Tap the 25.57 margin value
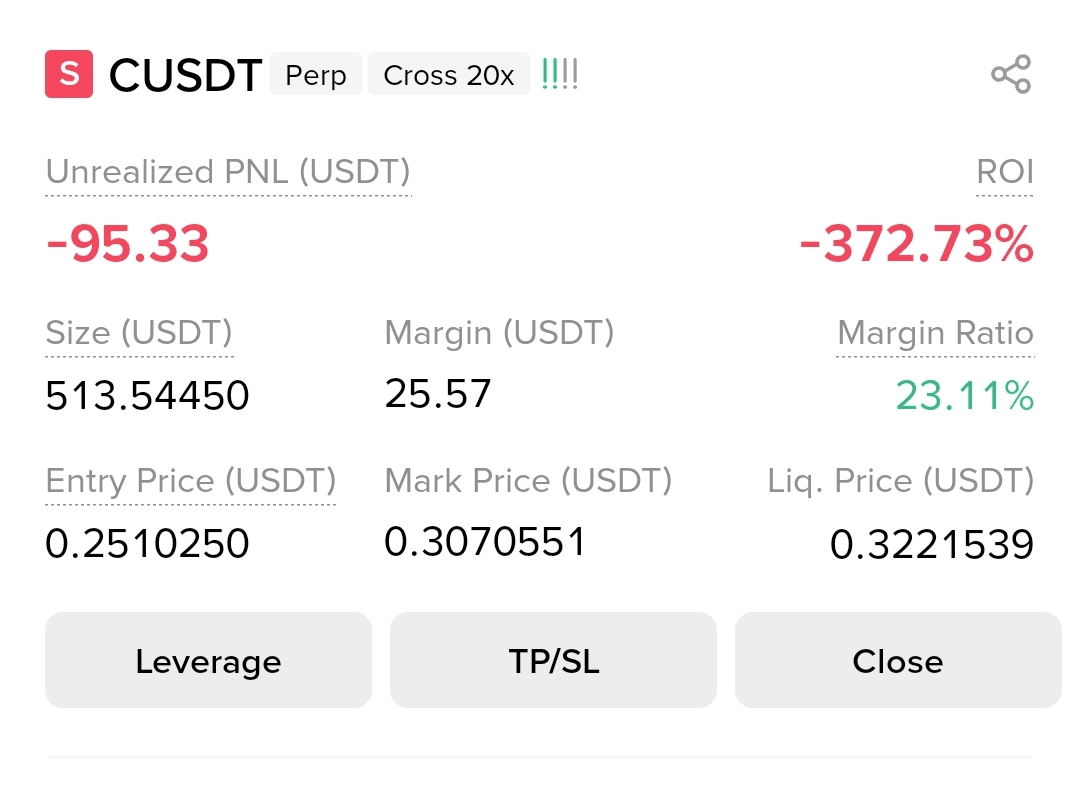 (x=438, y=394)
